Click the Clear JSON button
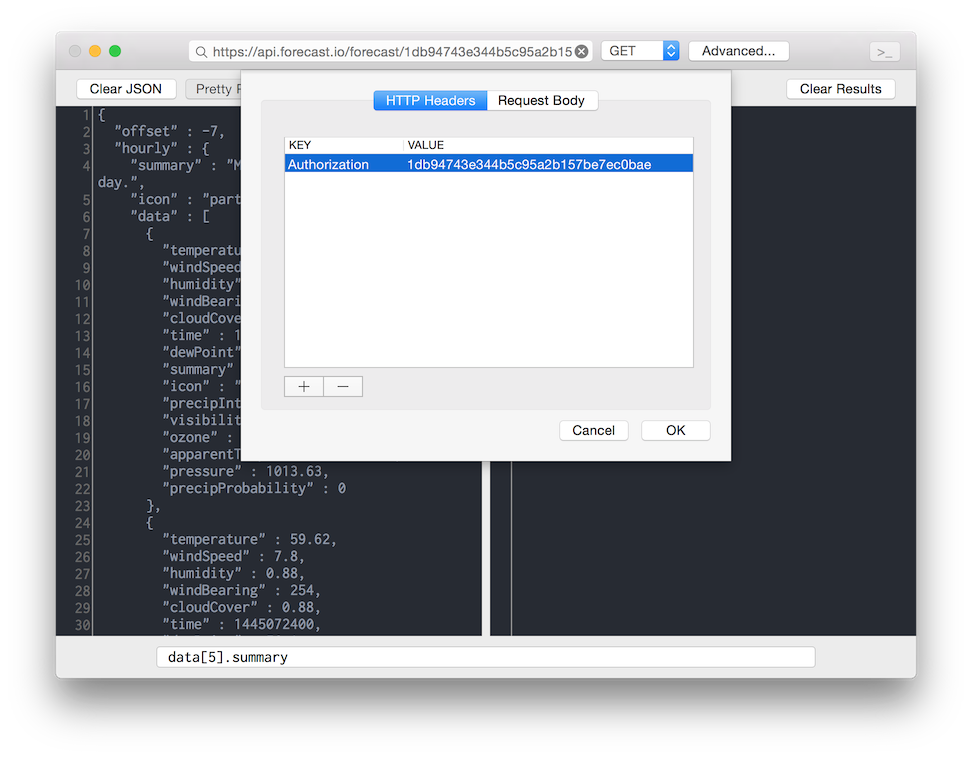The width and height of the screenshot is (972, 758). point(126,88)
